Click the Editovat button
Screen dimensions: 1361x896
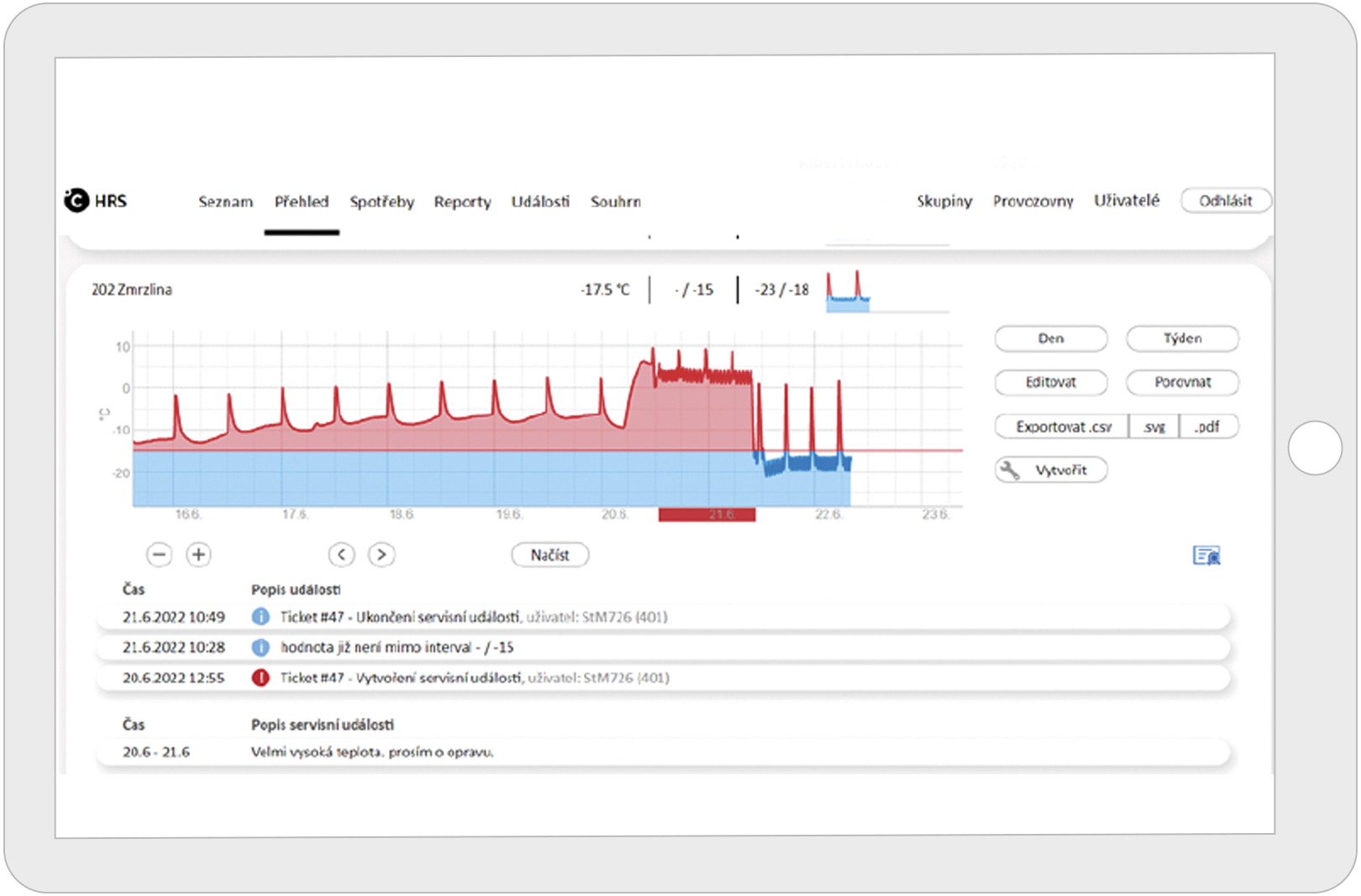coord(1051,382)
